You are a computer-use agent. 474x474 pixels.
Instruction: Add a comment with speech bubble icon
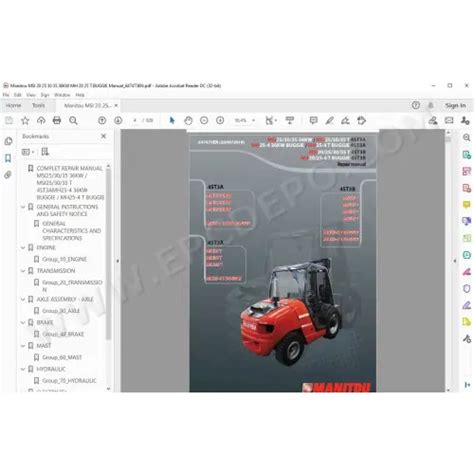[x=313, y=121]
